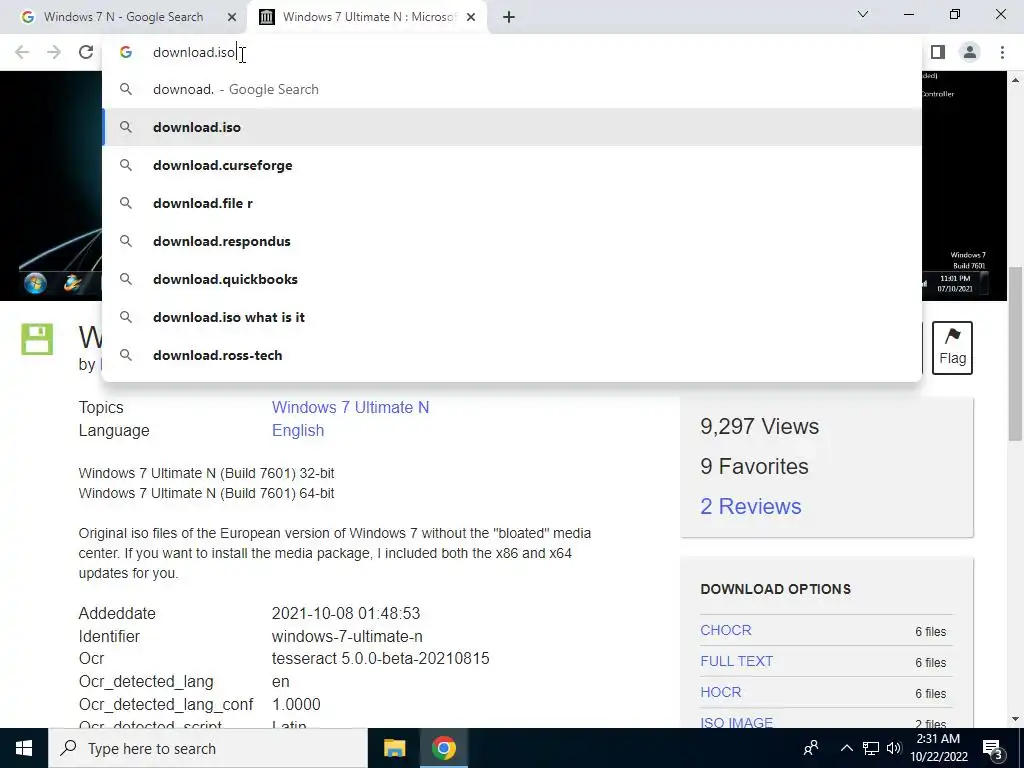Choose the download.ross-tech suggestion
Viewport: 1024px width, 768px height.
pos(511,355)
